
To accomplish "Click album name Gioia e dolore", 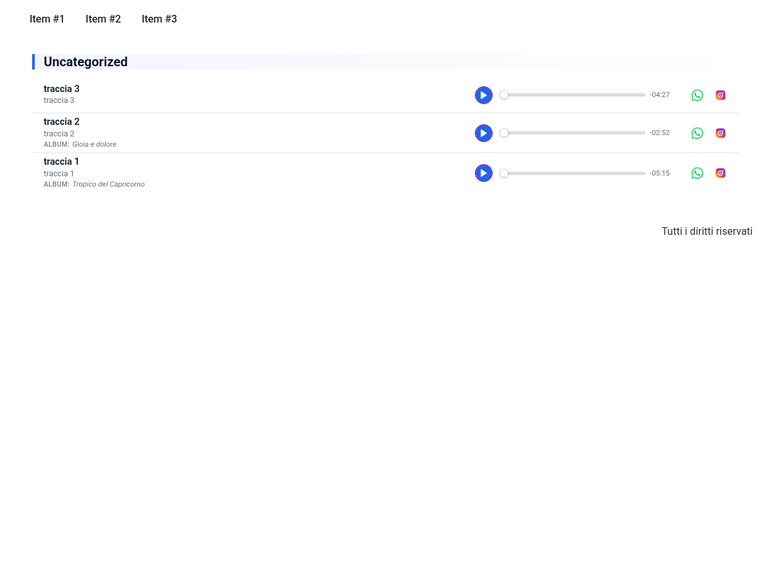I will click(x=95, y=144).
